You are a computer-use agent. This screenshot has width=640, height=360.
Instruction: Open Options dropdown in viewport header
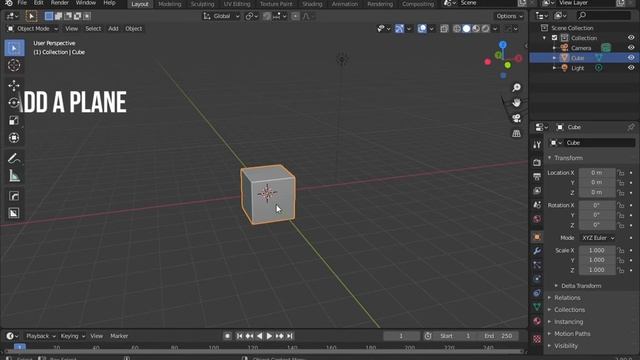509,16
